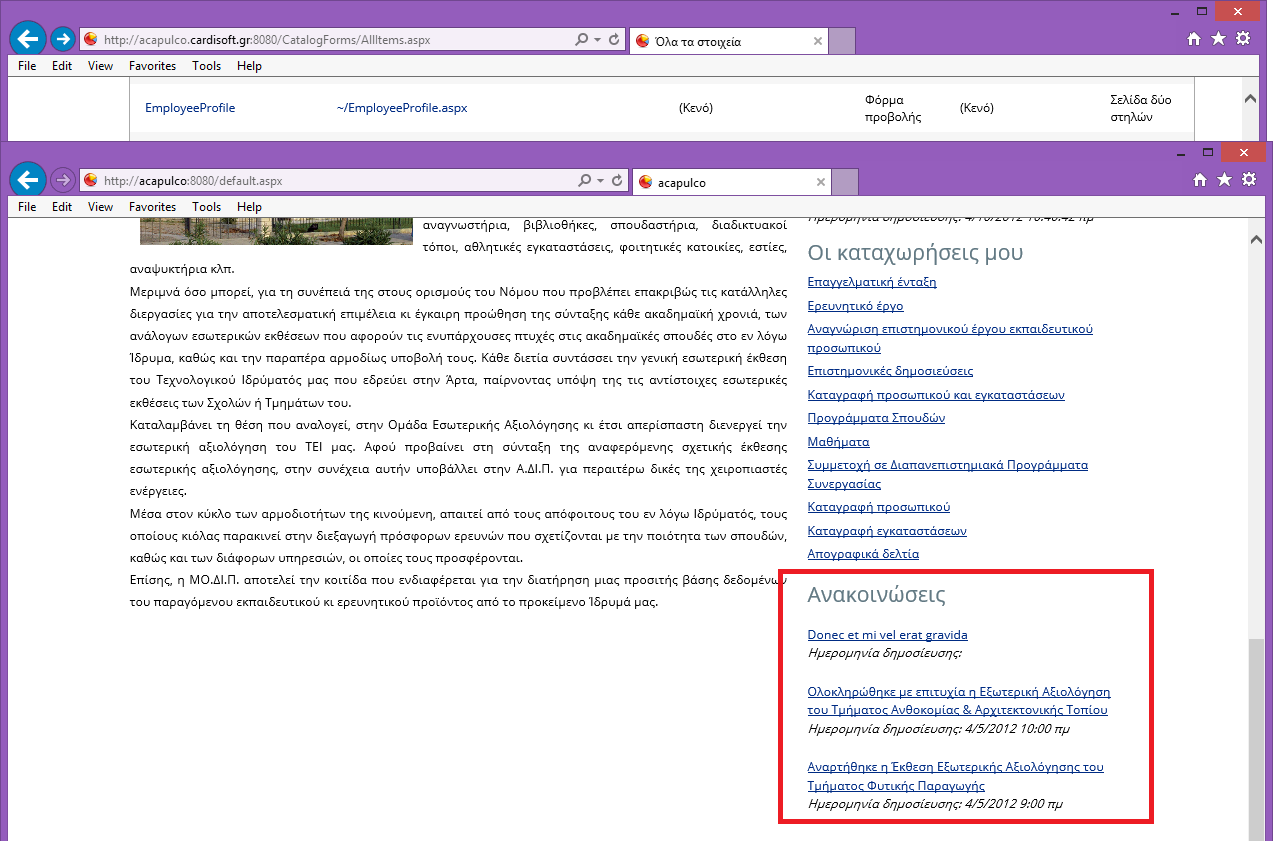1273x841 pixels.
Task: Click Σελίδα δύο στηλών cell in rear window
Action: pos(1141,108)
